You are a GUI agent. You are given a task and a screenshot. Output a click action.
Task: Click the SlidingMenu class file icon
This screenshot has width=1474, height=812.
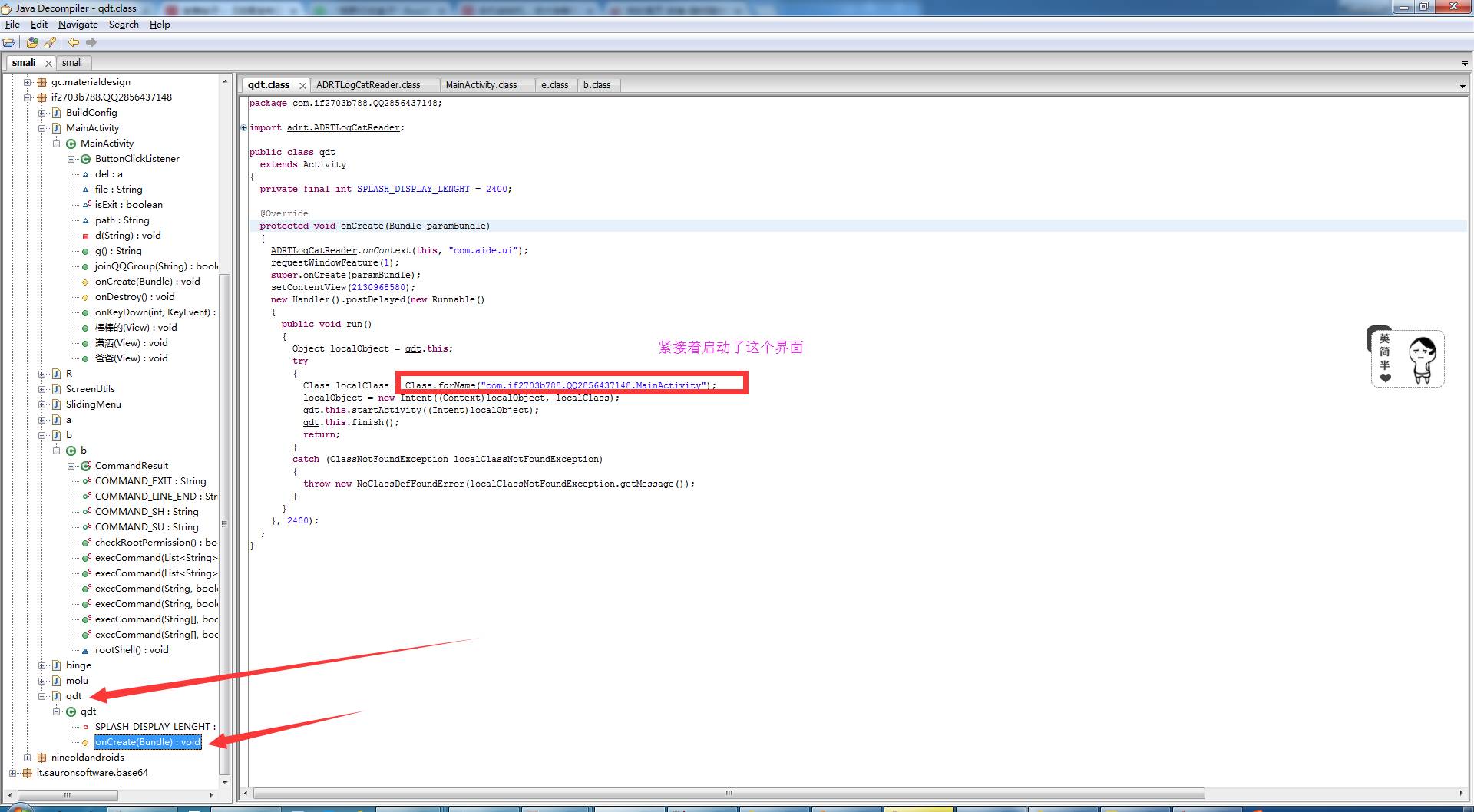56,404
